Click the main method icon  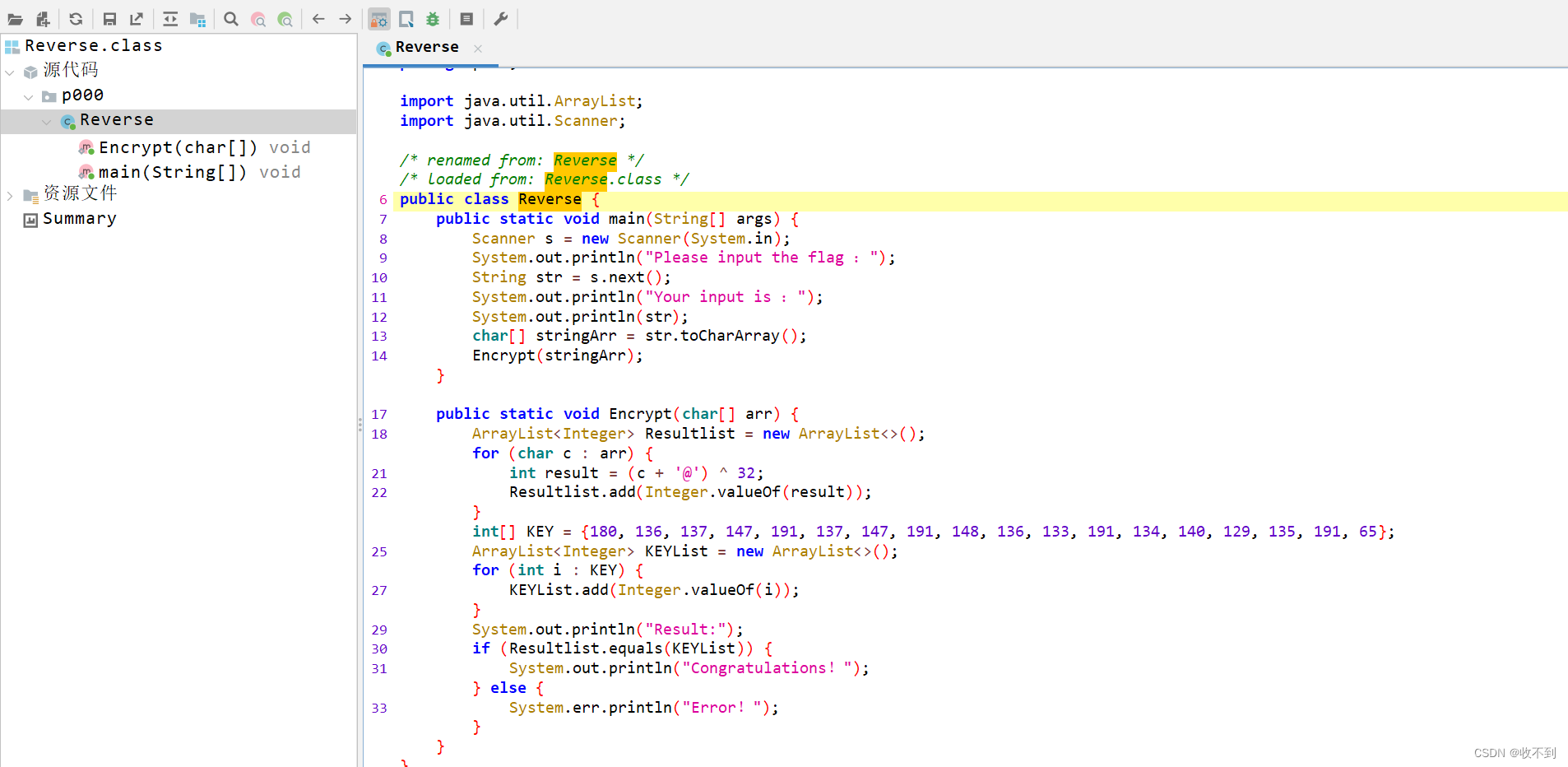coord(86,172)
